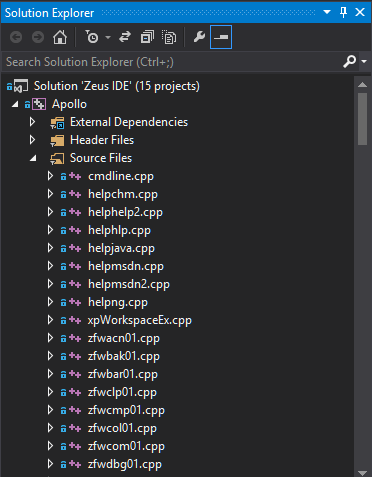This screenshot has height=477, width=372.
Task: Click the Apollo project icon
Action: tap(39, 104)
